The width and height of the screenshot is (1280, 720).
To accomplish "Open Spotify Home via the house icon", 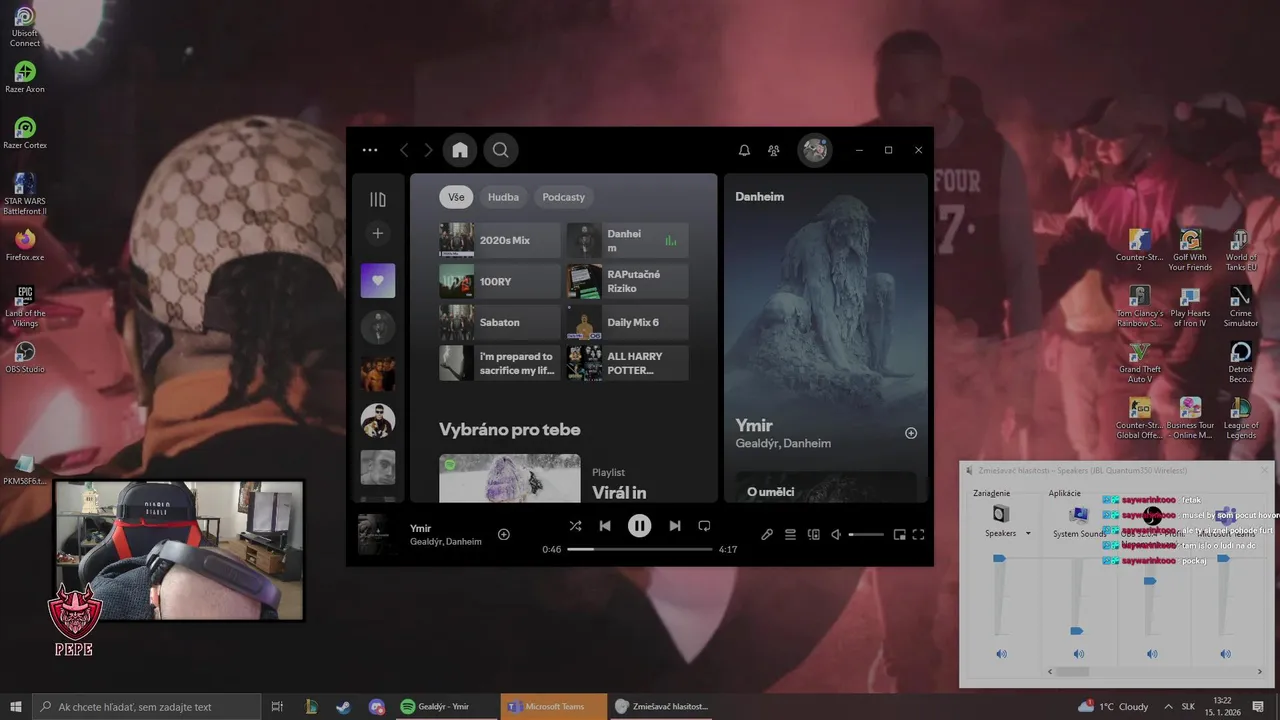I will click(460, 150).
